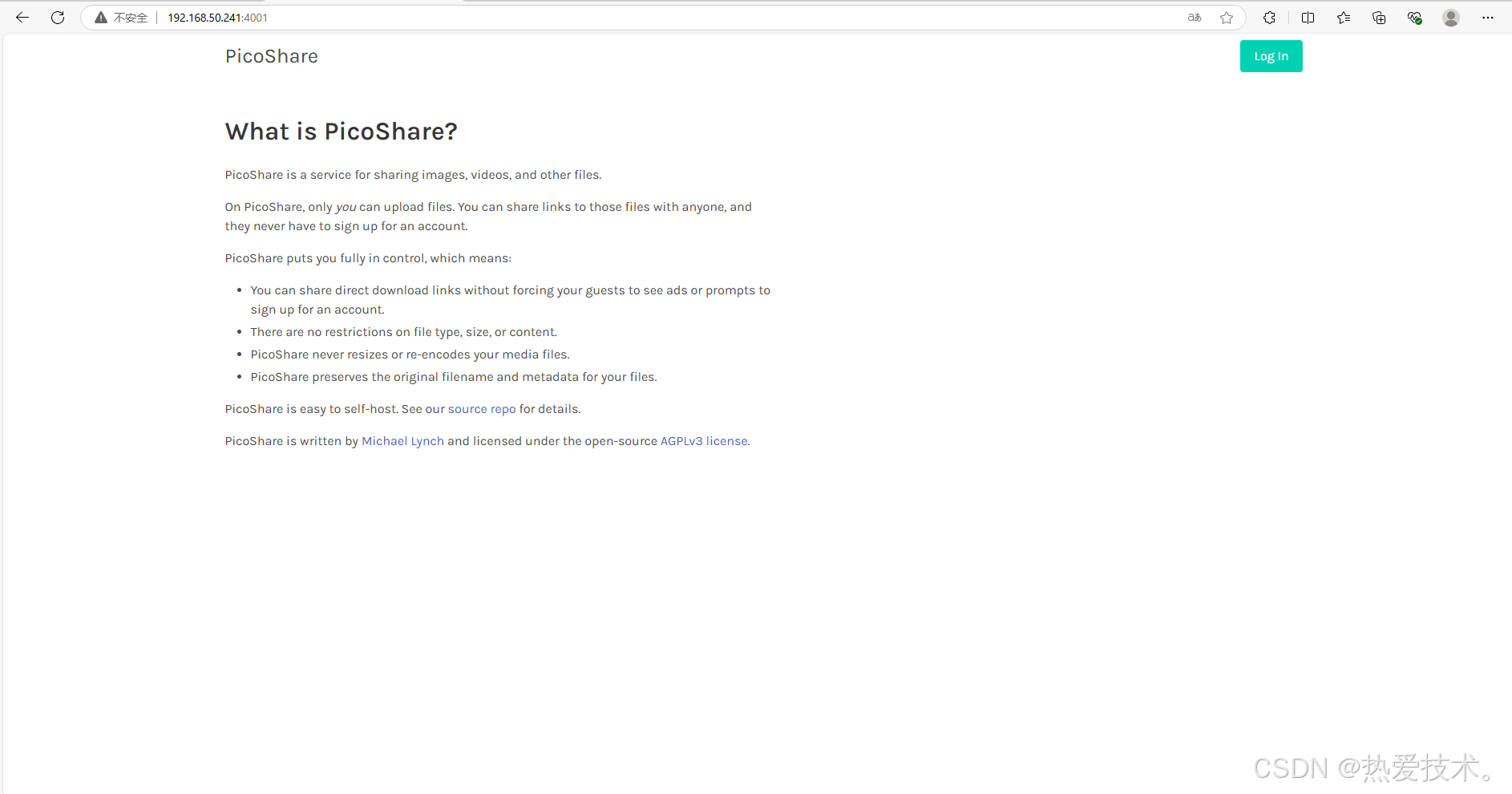
Task: Click the What is PicoShare? heading
Action: (x=341, y=132)
